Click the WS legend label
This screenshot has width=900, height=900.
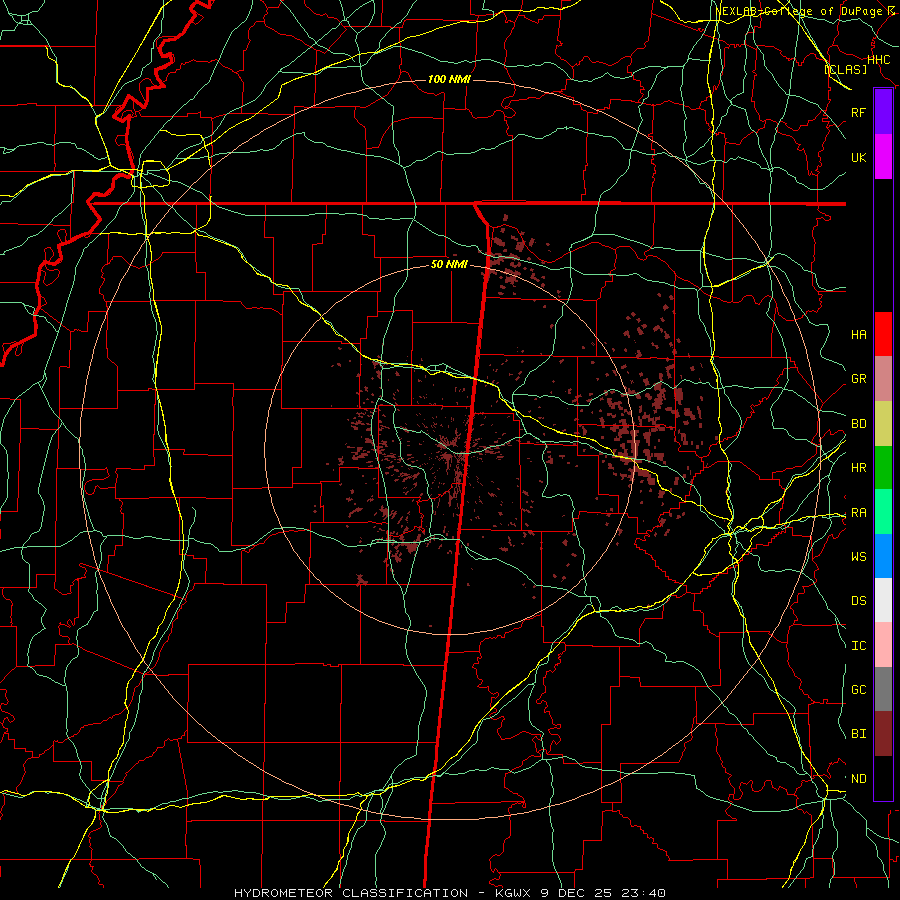[858, 556]
